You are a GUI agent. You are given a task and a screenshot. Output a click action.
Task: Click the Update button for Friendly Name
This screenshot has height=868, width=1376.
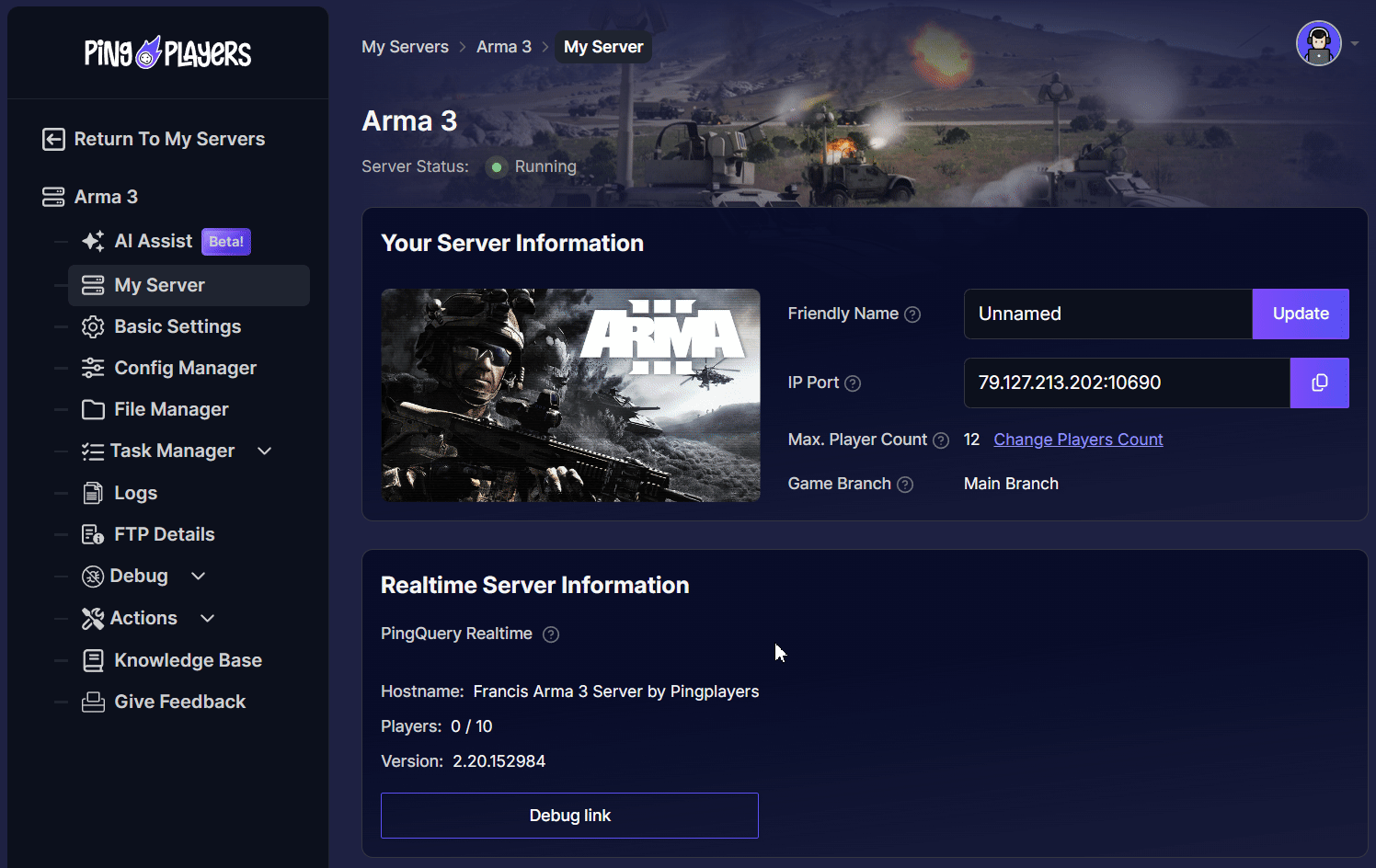(1301, 314)
